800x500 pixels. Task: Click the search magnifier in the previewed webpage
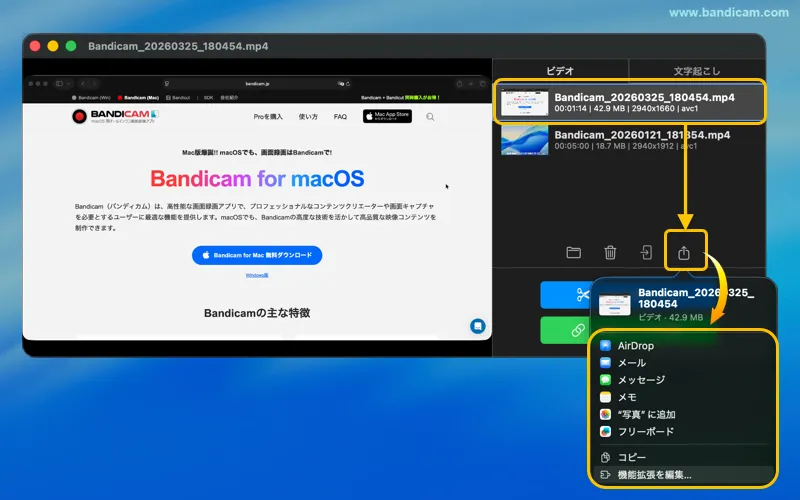pyautogui.click(x=430, y=117)
